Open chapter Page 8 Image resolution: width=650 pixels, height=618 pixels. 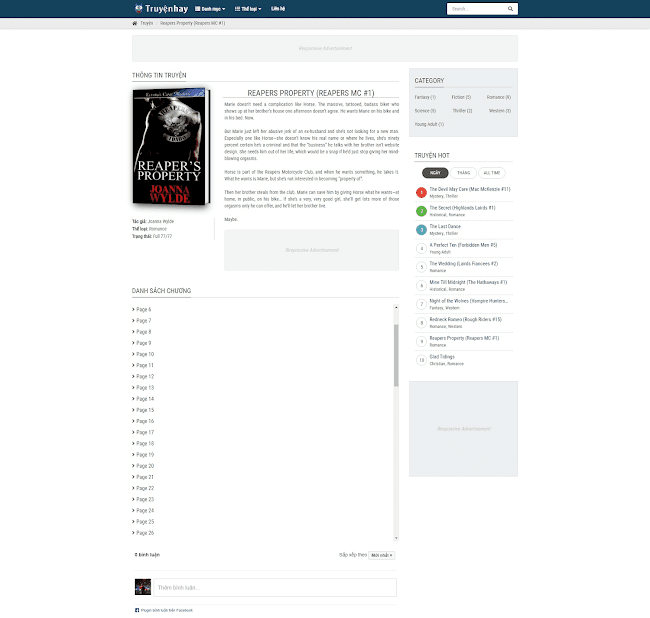pos(143,332)
